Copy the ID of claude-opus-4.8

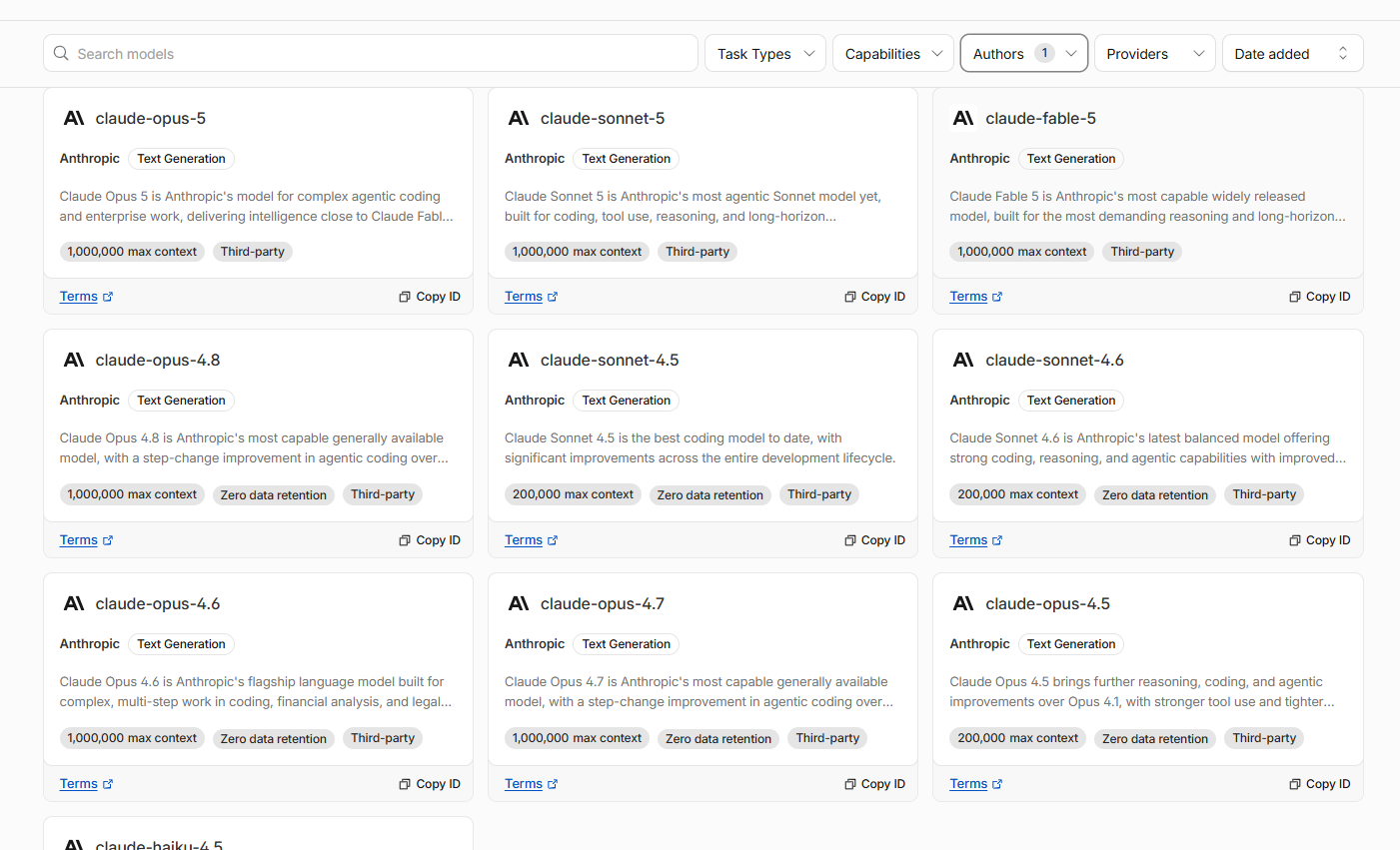click(x=430, y=540)
